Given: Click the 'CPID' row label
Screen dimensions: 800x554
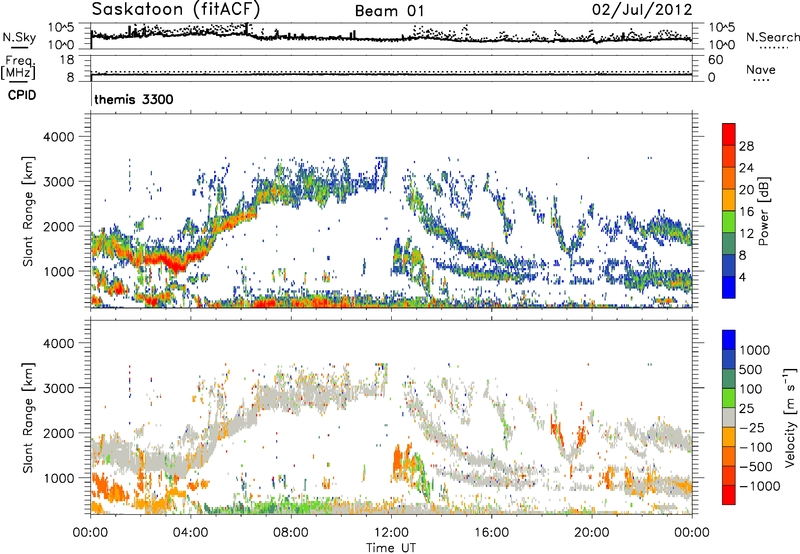Looking at the screenshot, I should tap(22, 95).
